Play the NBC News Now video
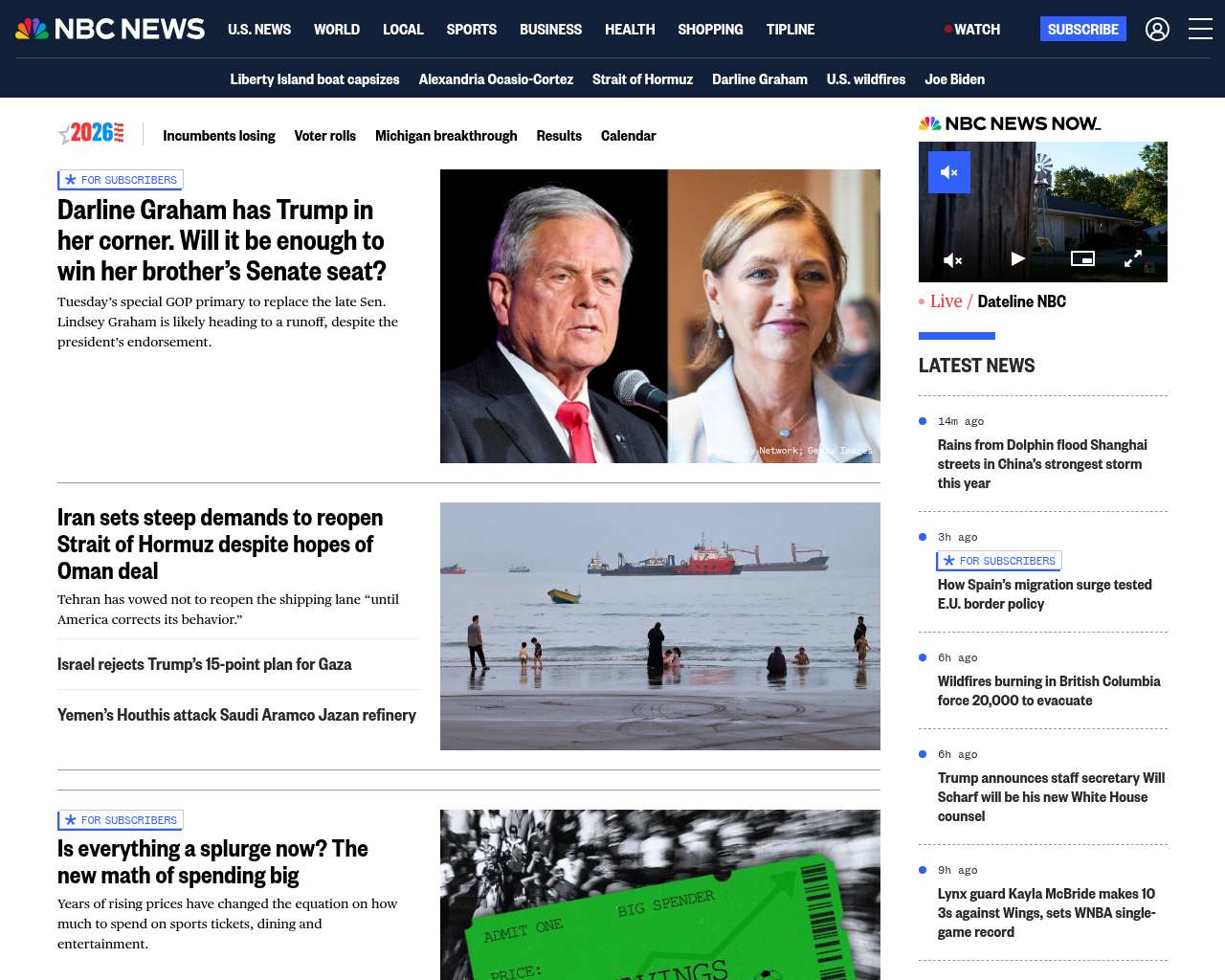Viewport: 1225px width, 980px height. pyautogui.click(x=1018, y=258)
